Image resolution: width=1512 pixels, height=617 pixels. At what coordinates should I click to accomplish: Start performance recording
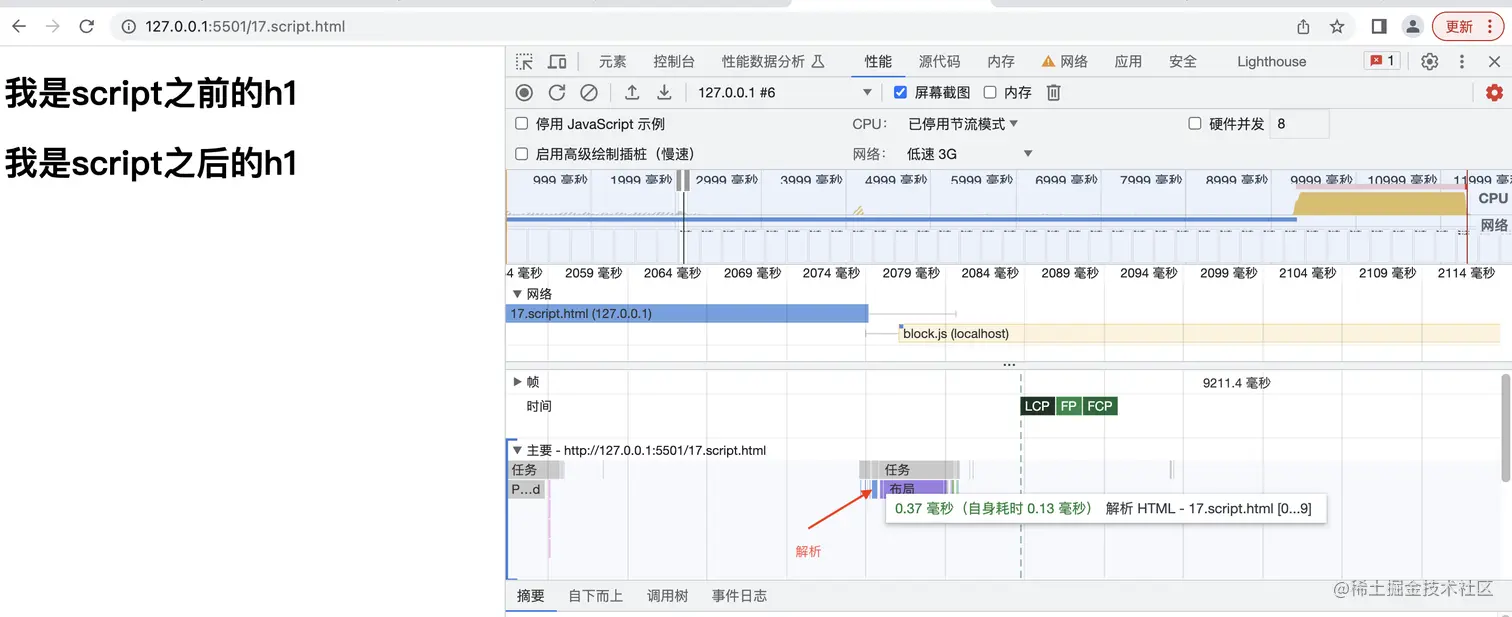pos(524,92)
